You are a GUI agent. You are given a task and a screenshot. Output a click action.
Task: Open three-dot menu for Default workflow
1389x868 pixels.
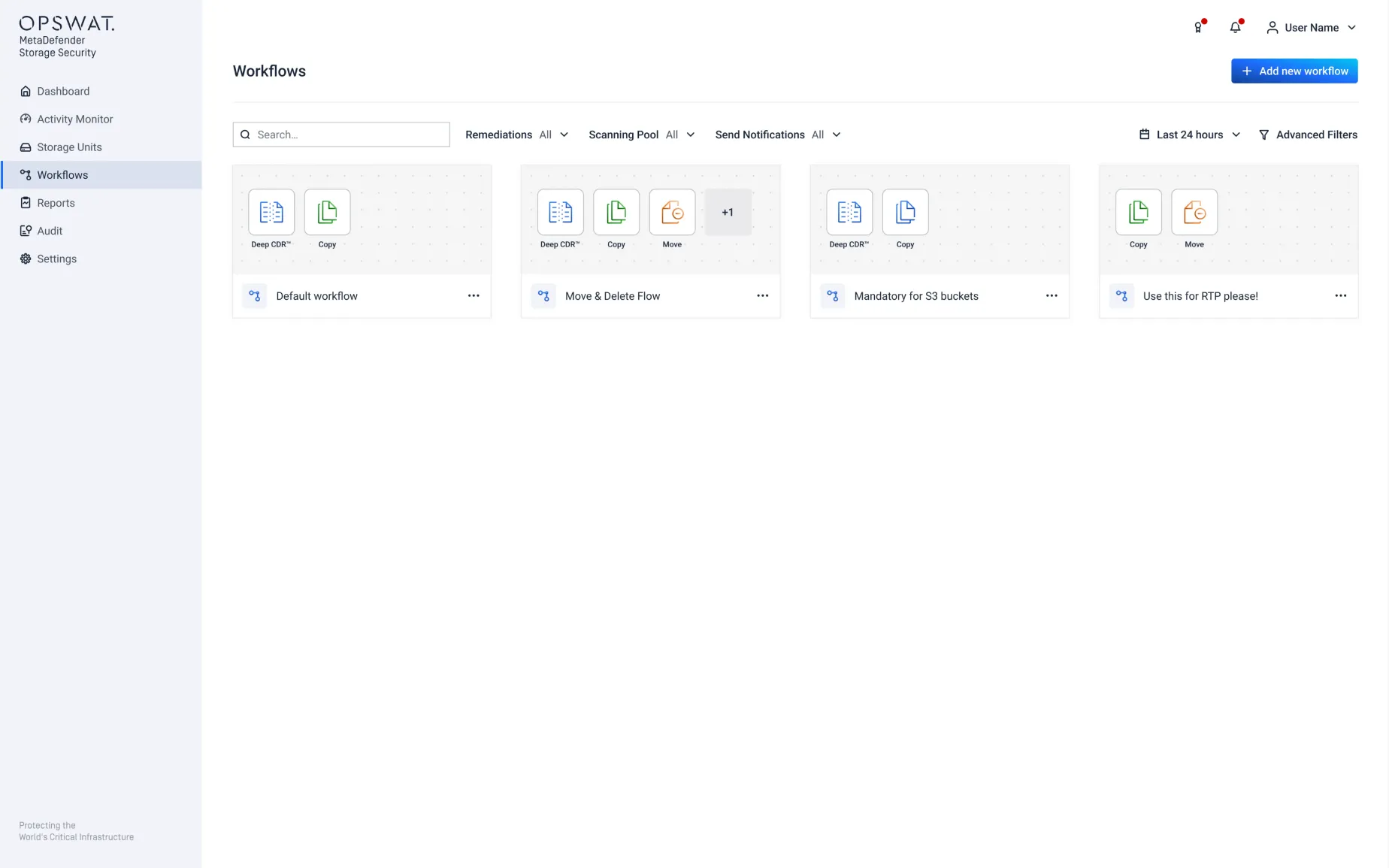[x=474, y=296]
